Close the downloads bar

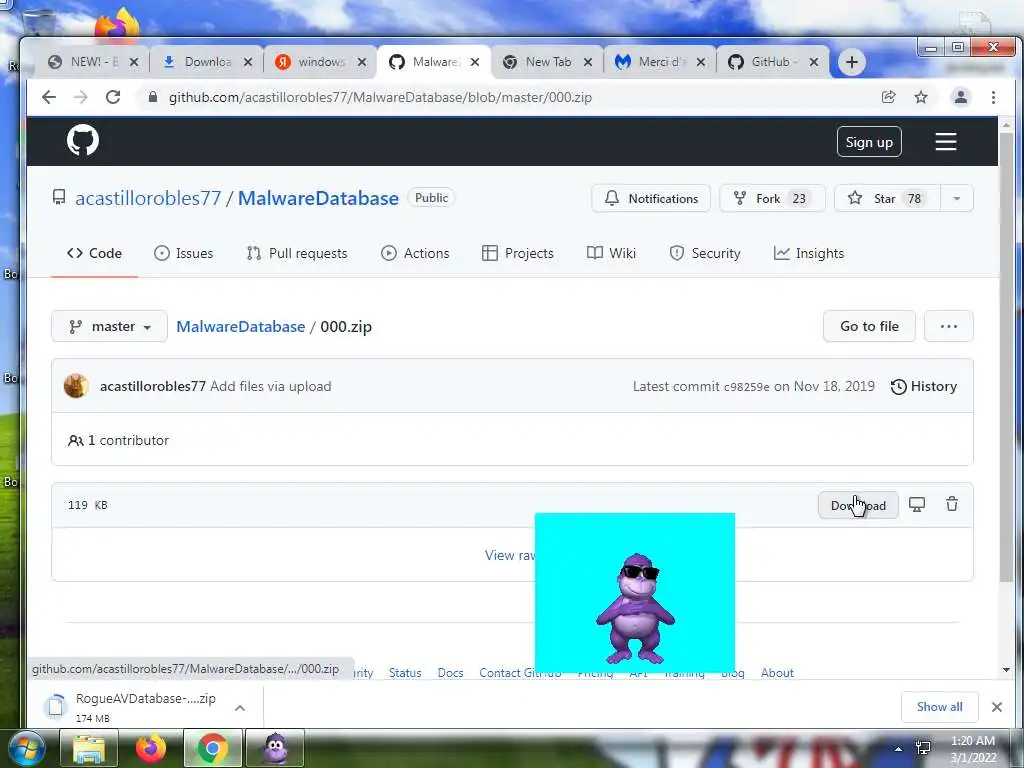pos(997,707)
